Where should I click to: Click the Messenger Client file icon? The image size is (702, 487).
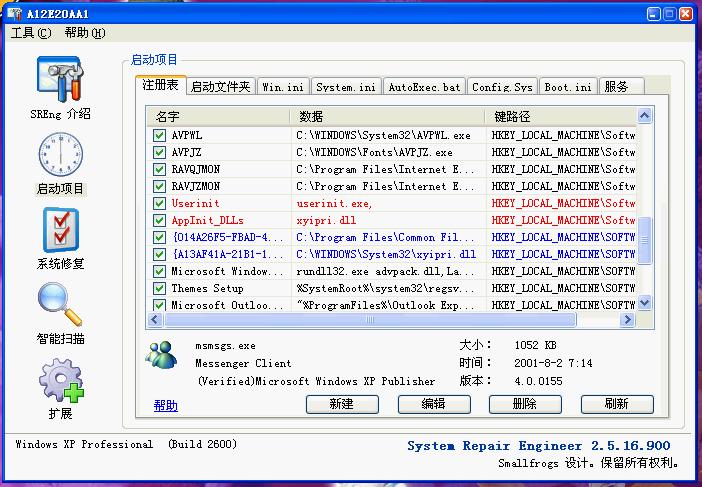click(x=160, y=355)
